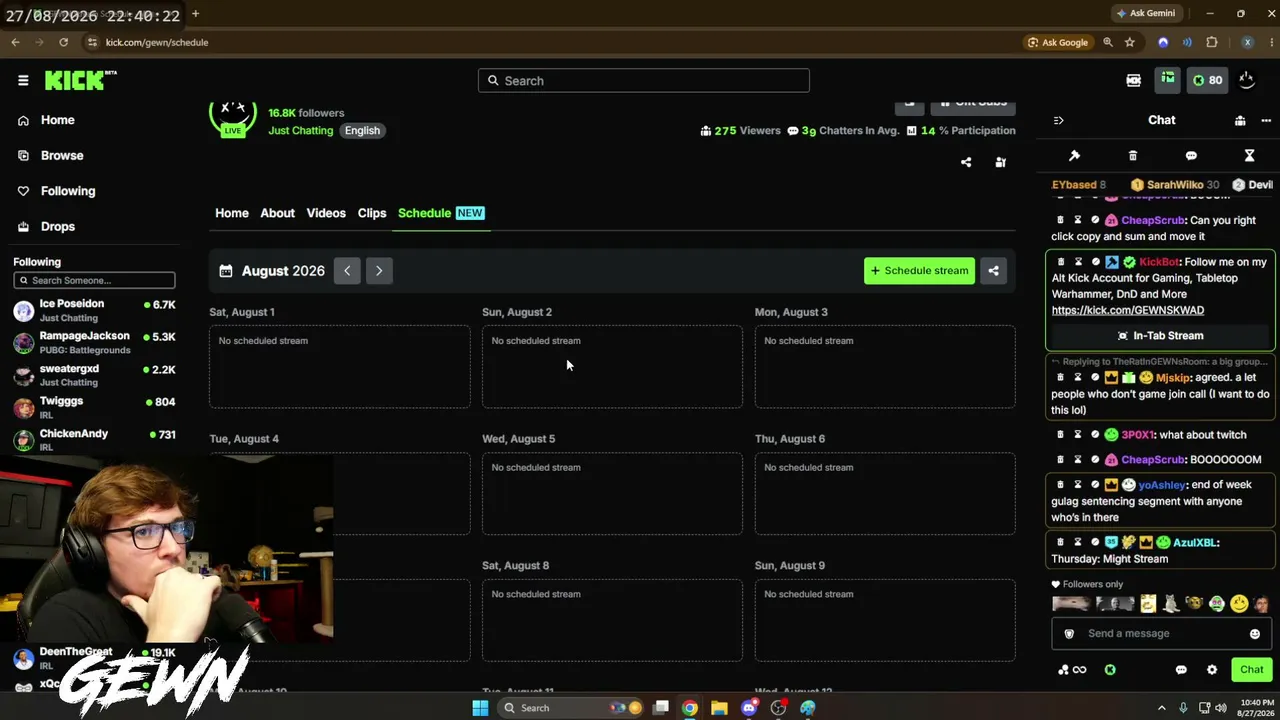1280x720 pixels.
Task: Timeout yoAshley using the hourglass icon
Action: click(x=1078, y=485)
